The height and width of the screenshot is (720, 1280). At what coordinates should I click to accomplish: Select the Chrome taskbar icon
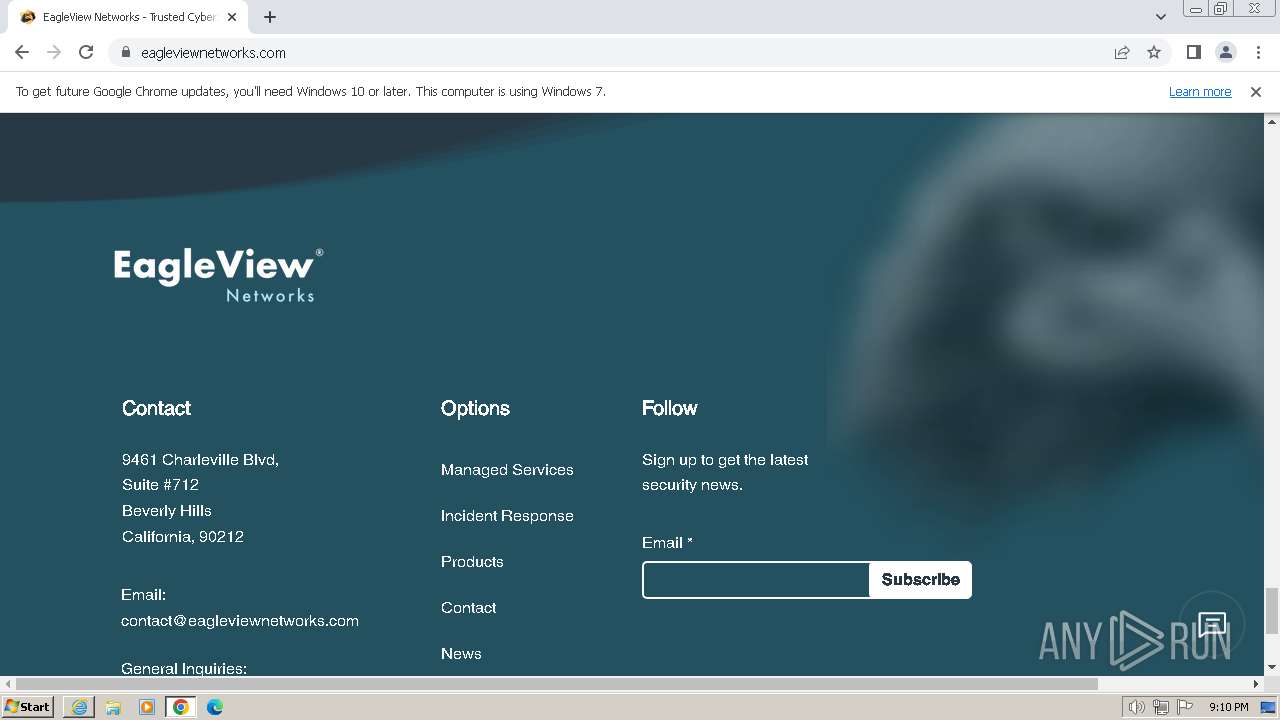(x=181, y=707)
